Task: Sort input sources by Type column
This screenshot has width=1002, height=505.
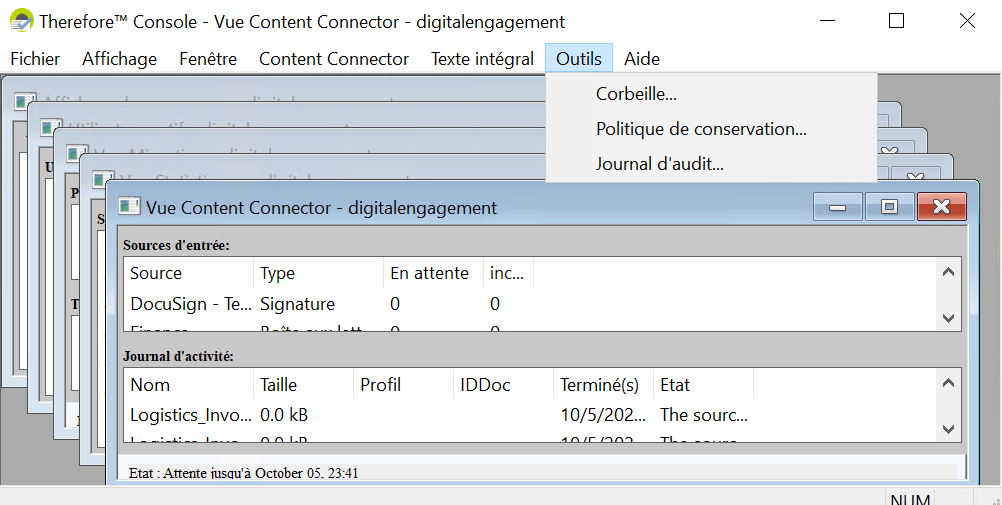Action: point(319,274)
